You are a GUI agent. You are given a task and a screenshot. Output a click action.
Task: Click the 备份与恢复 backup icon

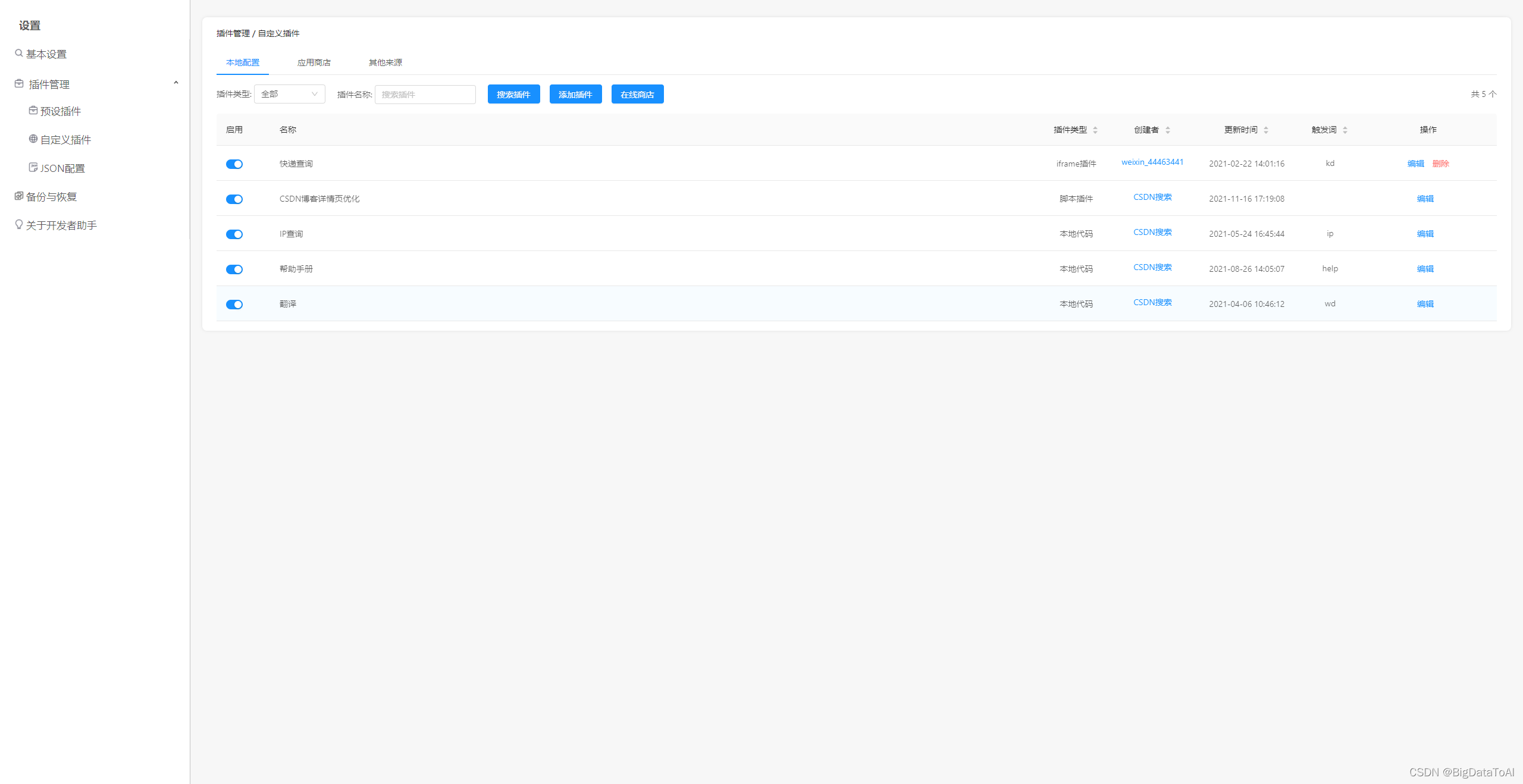point(19,196)
